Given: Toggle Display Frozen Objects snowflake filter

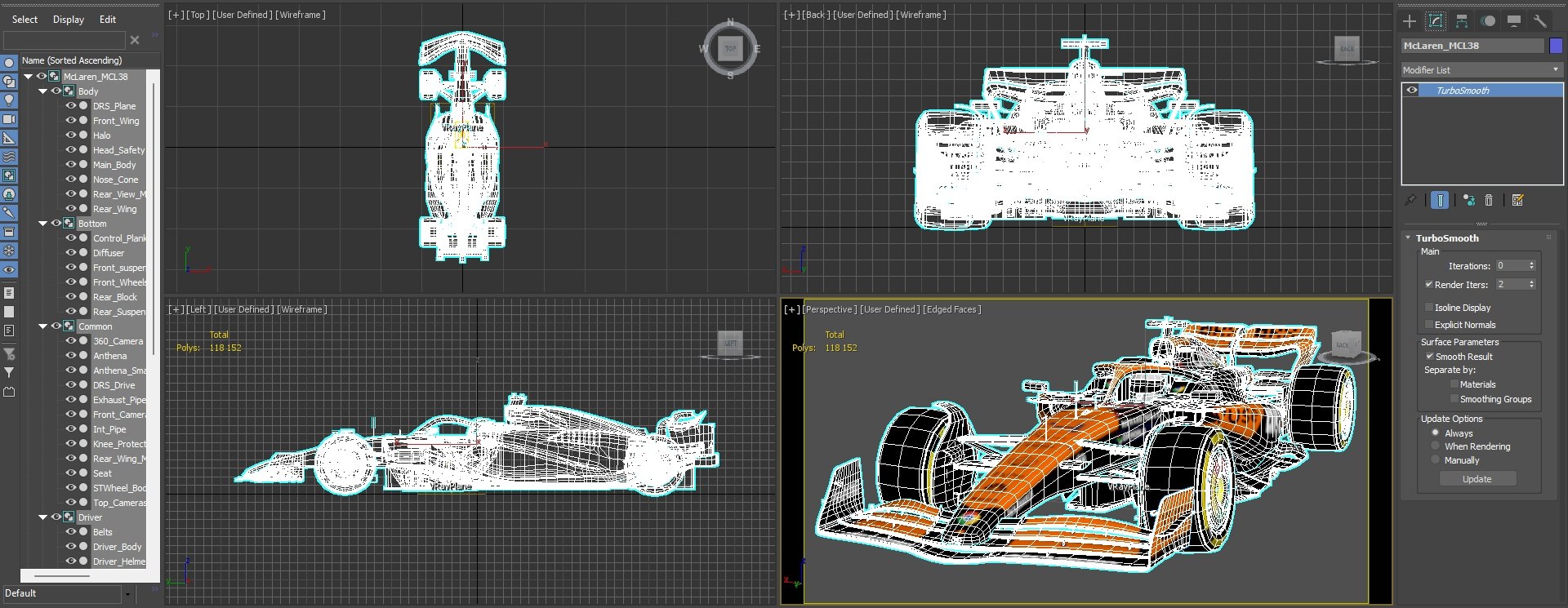Looking at the screenshot, I should (9, 251).
